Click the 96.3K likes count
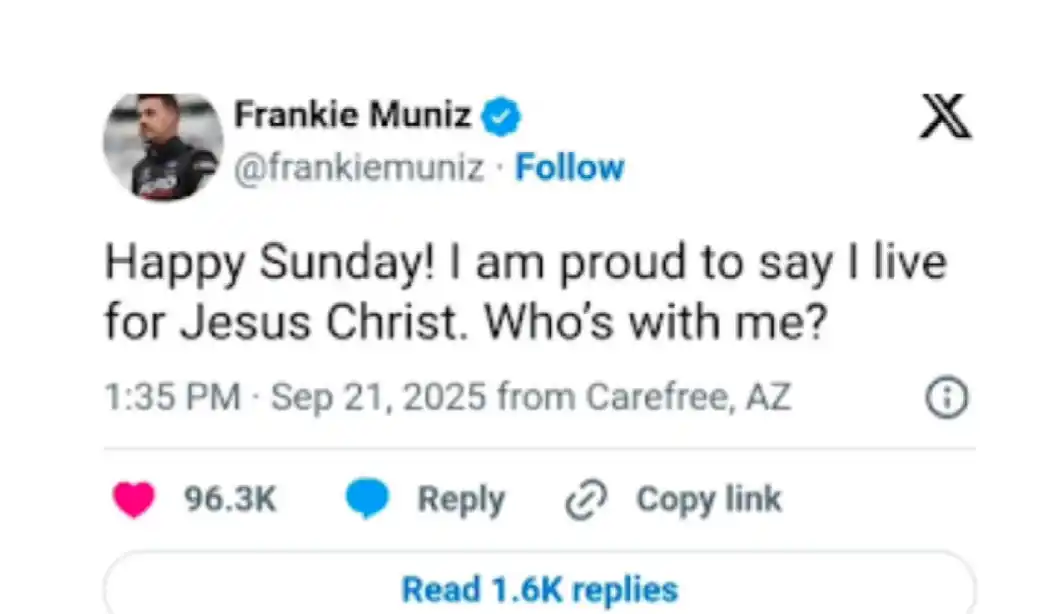 click(230, 500)
